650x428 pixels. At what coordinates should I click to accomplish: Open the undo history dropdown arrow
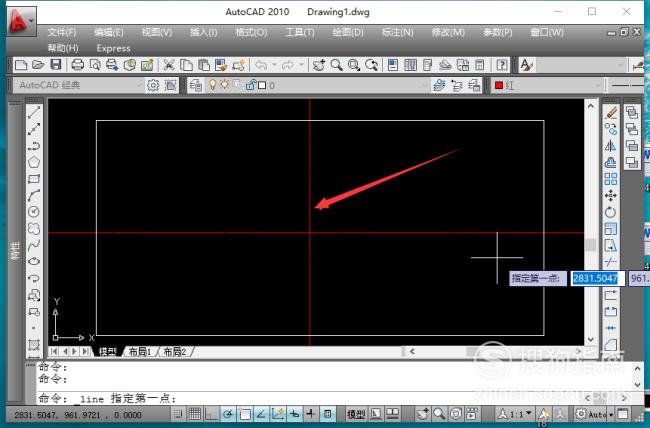pos(274,65)
